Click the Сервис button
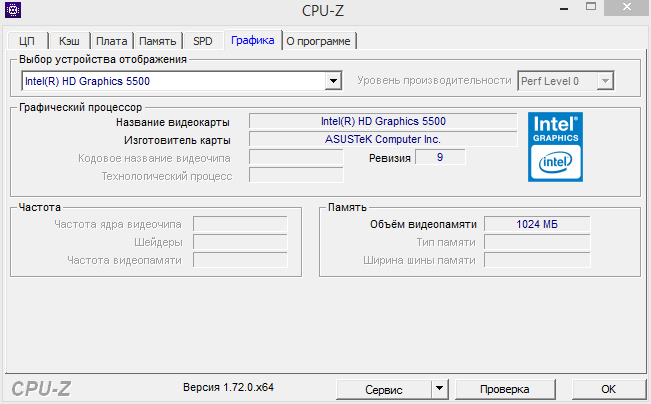 coord(384,389)
